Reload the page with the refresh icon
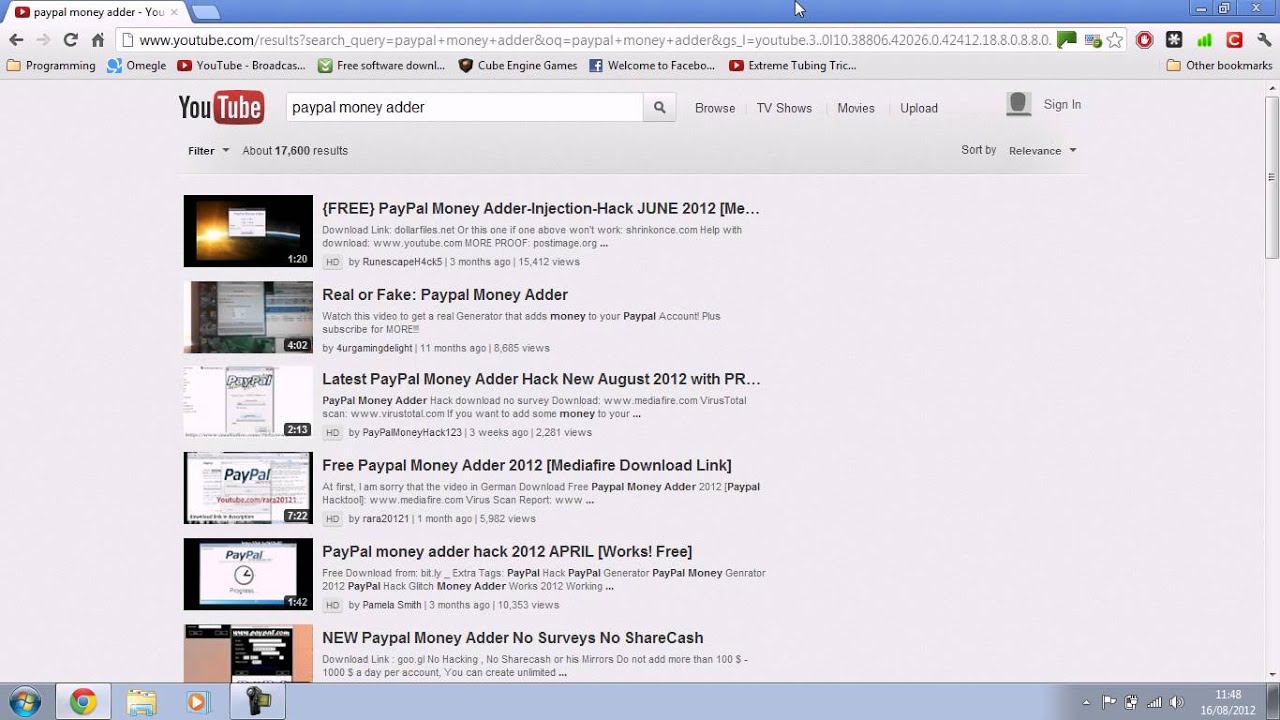The width and height of the screenshot is (1280, 720). (70, 40)
